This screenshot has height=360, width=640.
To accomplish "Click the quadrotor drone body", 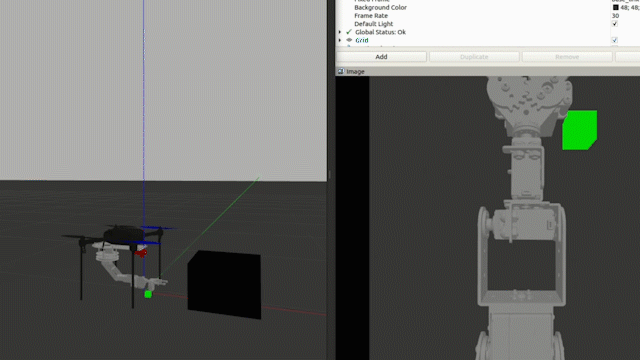I will click(124, 234).
